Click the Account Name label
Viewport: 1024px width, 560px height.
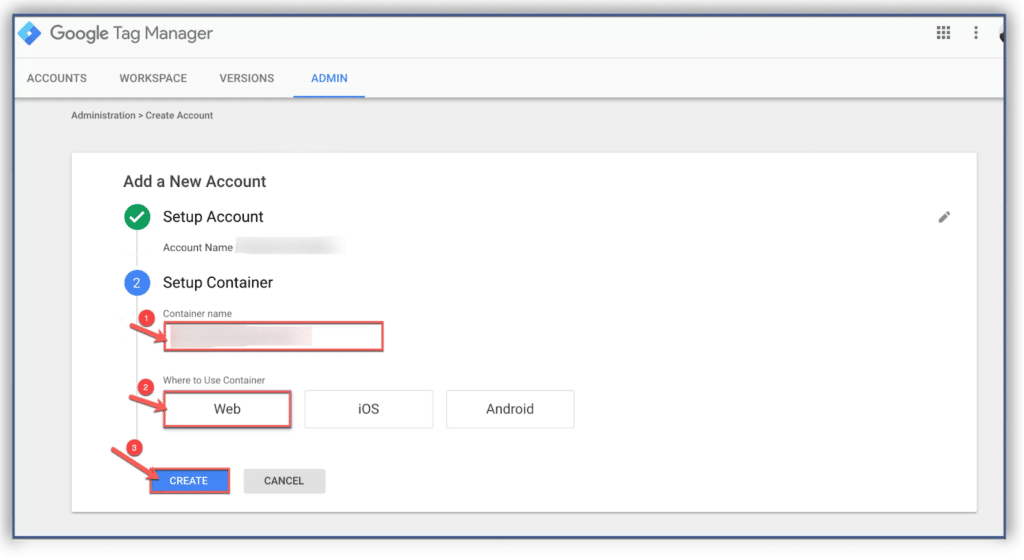click(198, 247)
